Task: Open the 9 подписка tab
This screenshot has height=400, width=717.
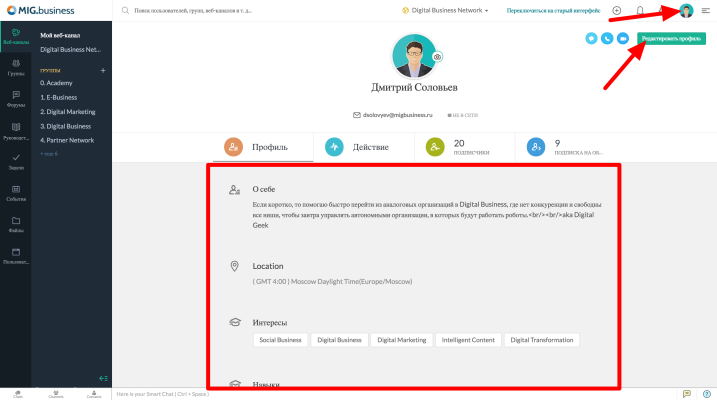Action: (566, 147)
